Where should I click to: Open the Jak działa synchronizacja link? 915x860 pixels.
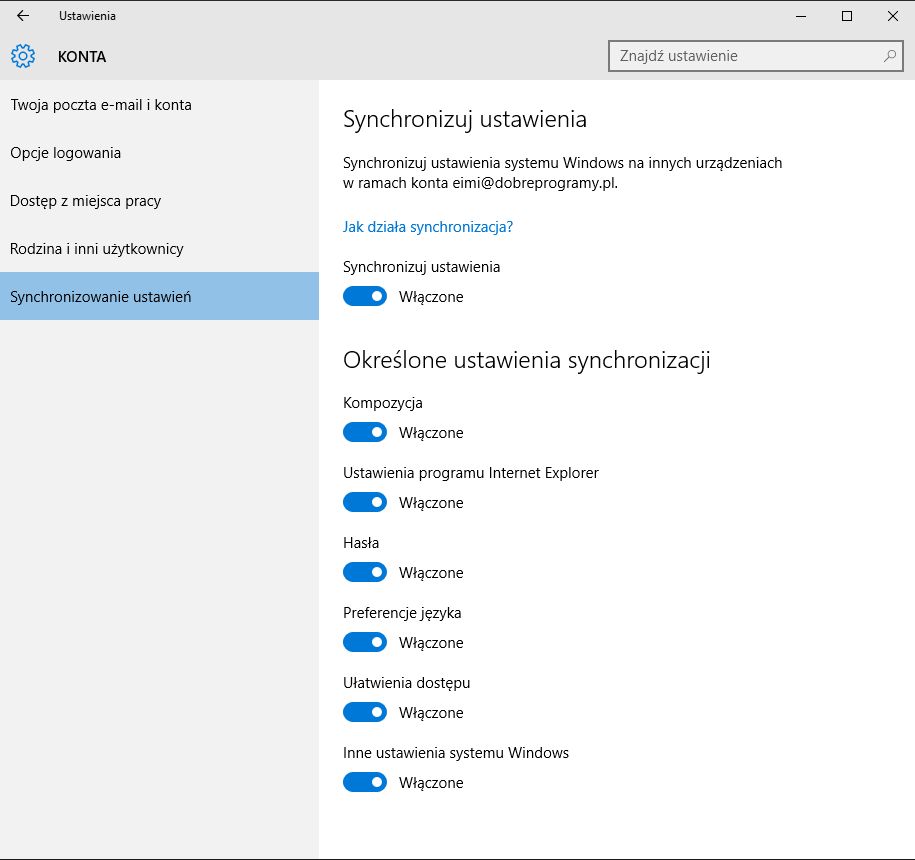(428, 227)
